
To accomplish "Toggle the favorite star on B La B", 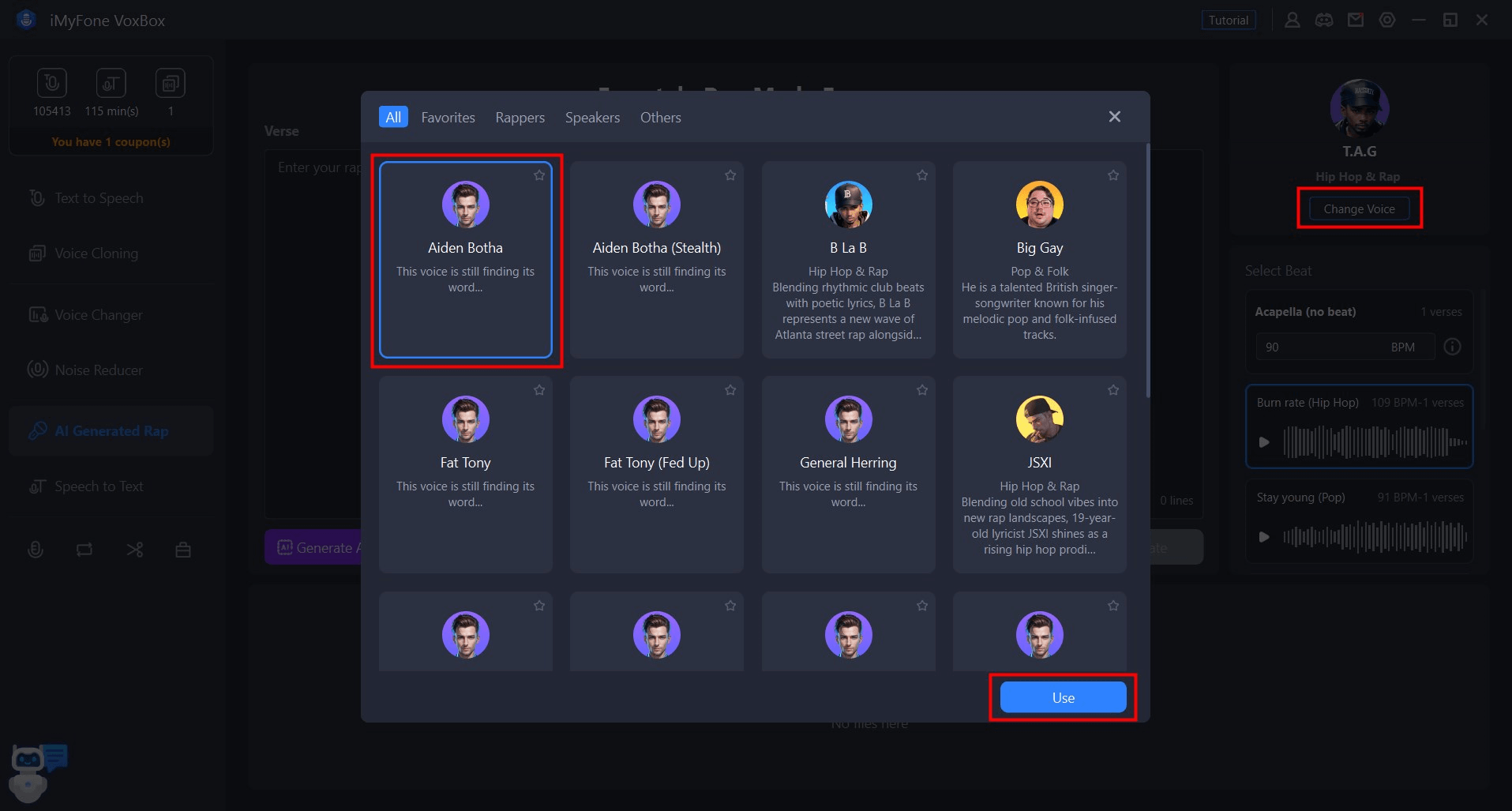I will (x=922, y=175).
